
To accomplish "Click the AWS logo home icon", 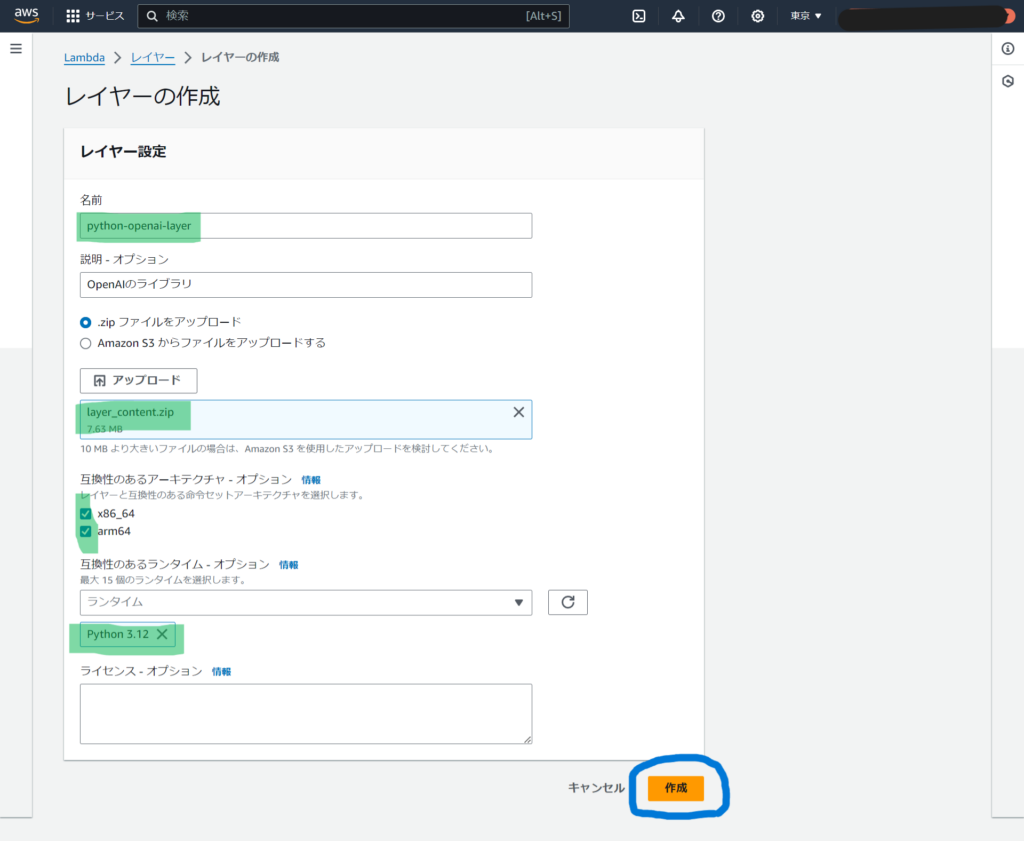I will [26, 15].
